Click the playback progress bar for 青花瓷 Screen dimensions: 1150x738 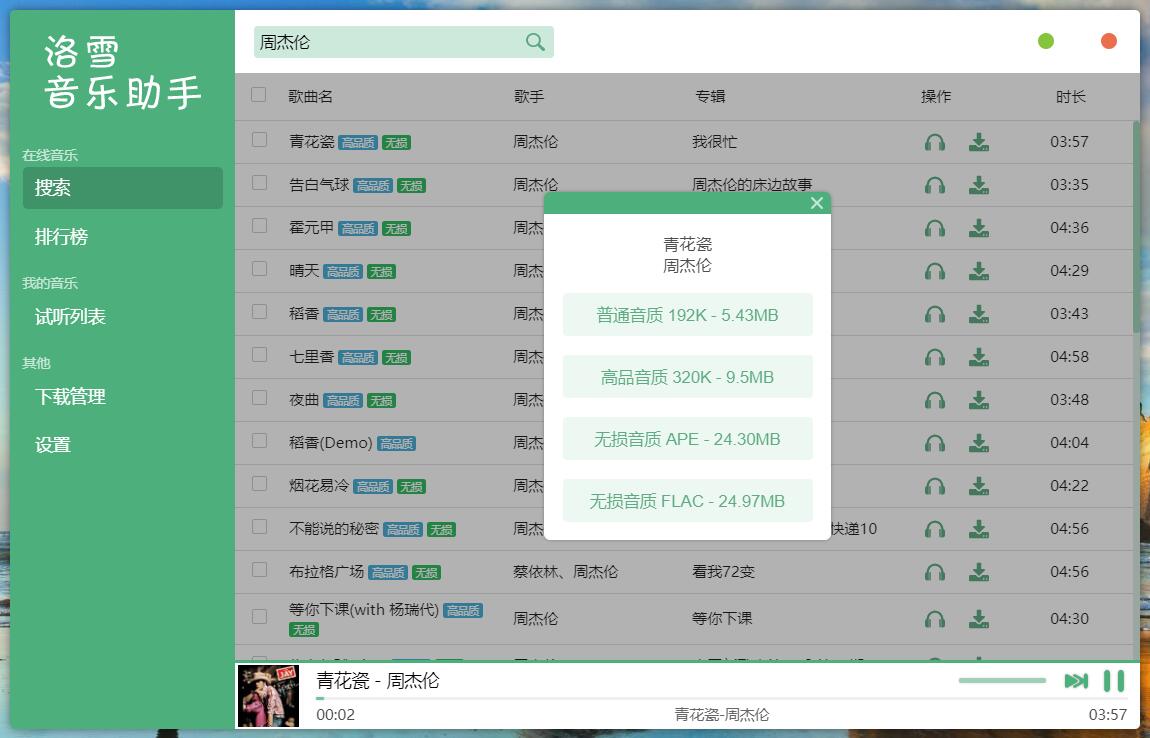coord(722,698)
